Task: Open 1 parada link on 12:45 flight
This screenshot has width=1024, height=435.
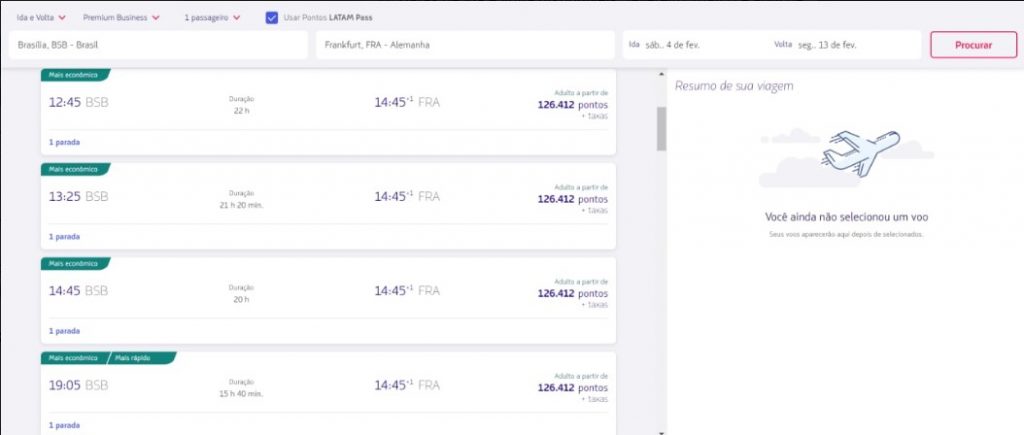Action: click(64, 142)
